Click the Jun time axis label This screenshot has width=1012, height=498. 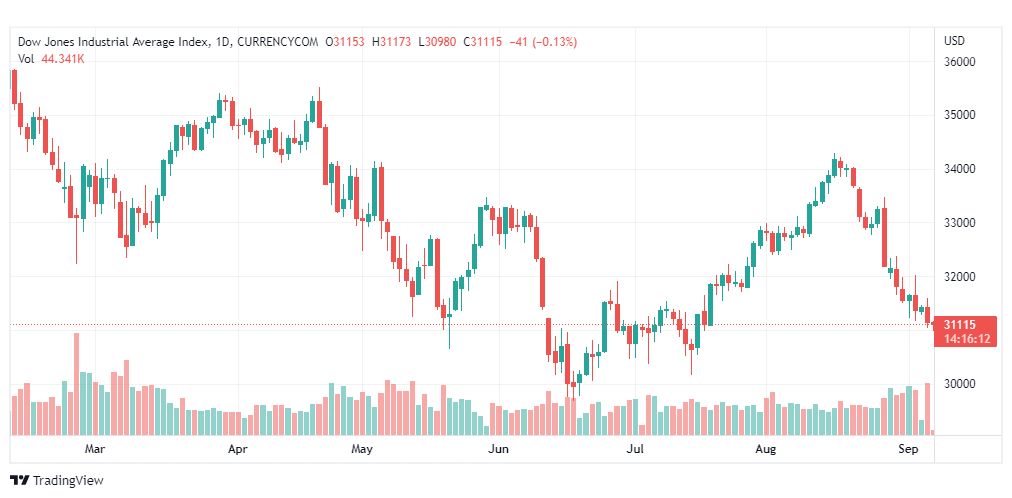click(x=499, y=448)
